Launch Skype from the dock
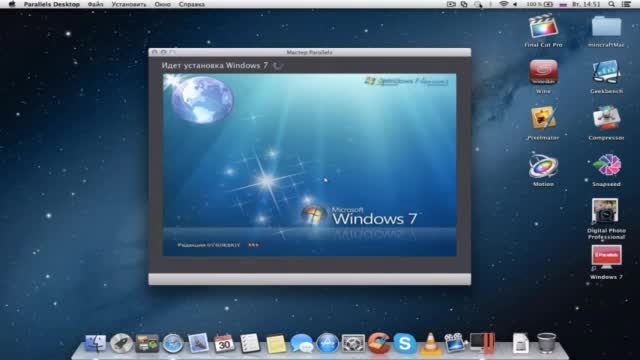 [x=404, y=343]
